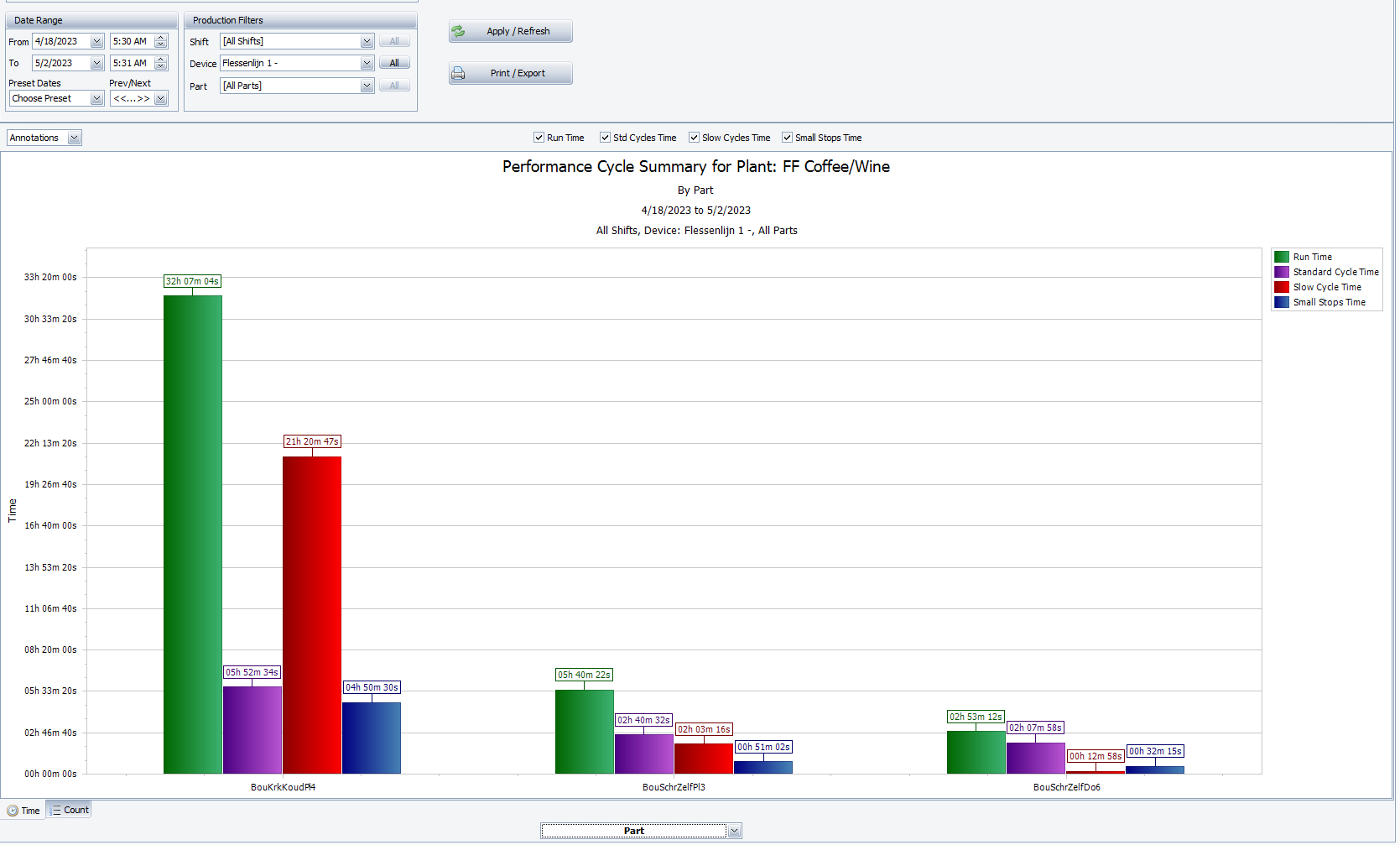Open the From date picker dropdown
Viewport: 1400px width, 845px height.
click(96, 40)
